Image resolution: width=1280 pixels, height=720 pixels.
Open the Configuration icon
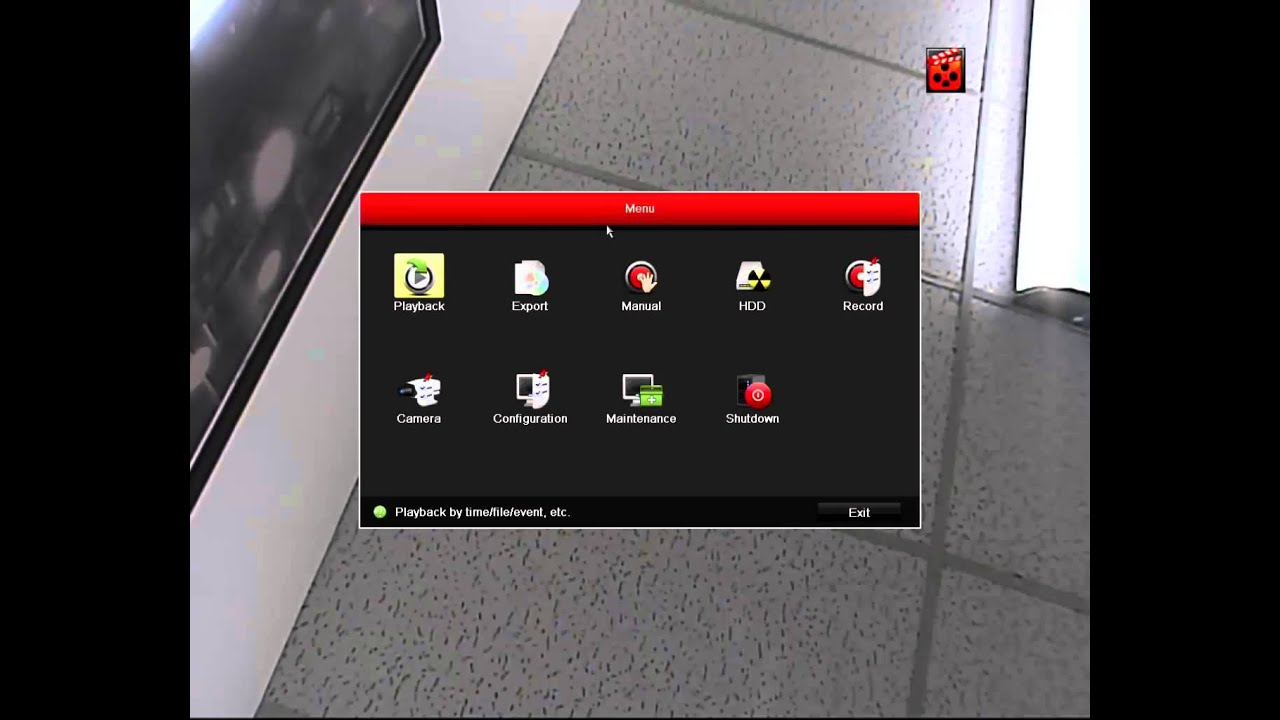531,390
